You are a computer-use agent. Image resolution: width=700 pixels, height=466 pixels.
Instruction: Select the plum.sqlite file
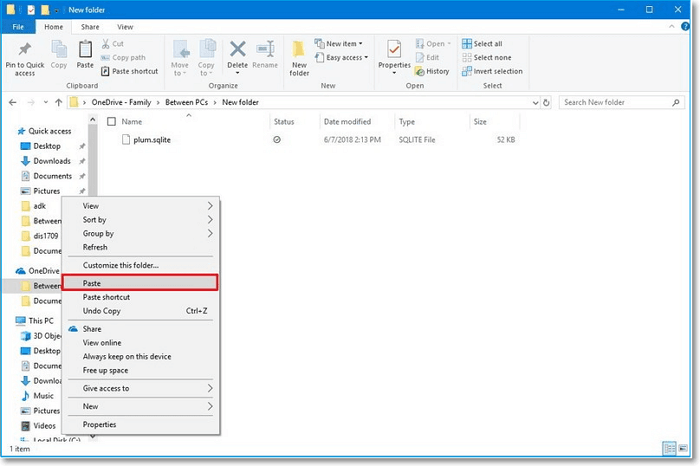[152, 140]
